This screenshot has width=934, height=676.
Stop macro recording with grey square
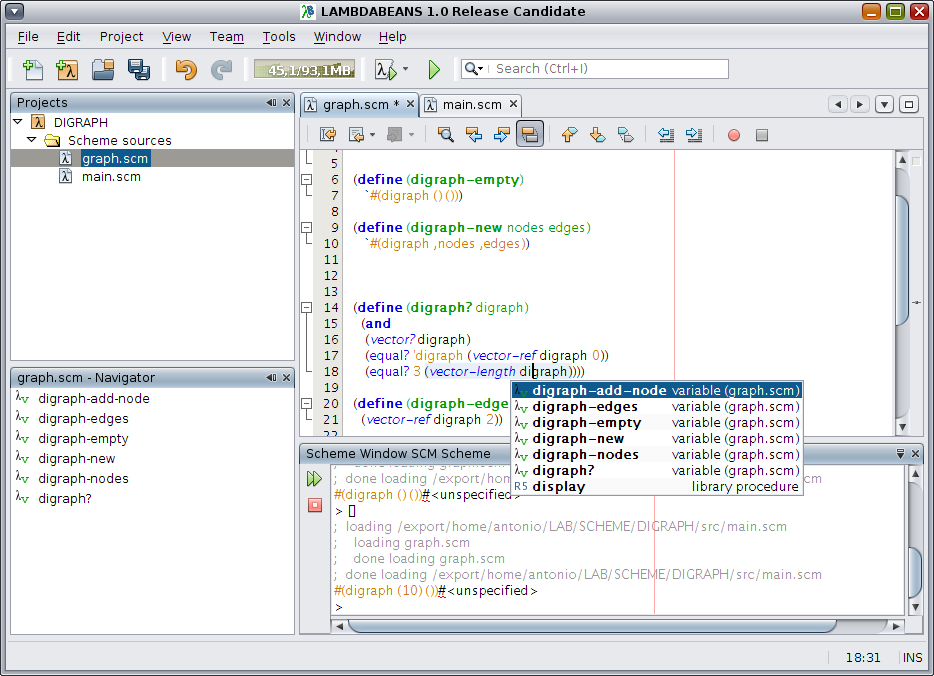tap(762, 135)
